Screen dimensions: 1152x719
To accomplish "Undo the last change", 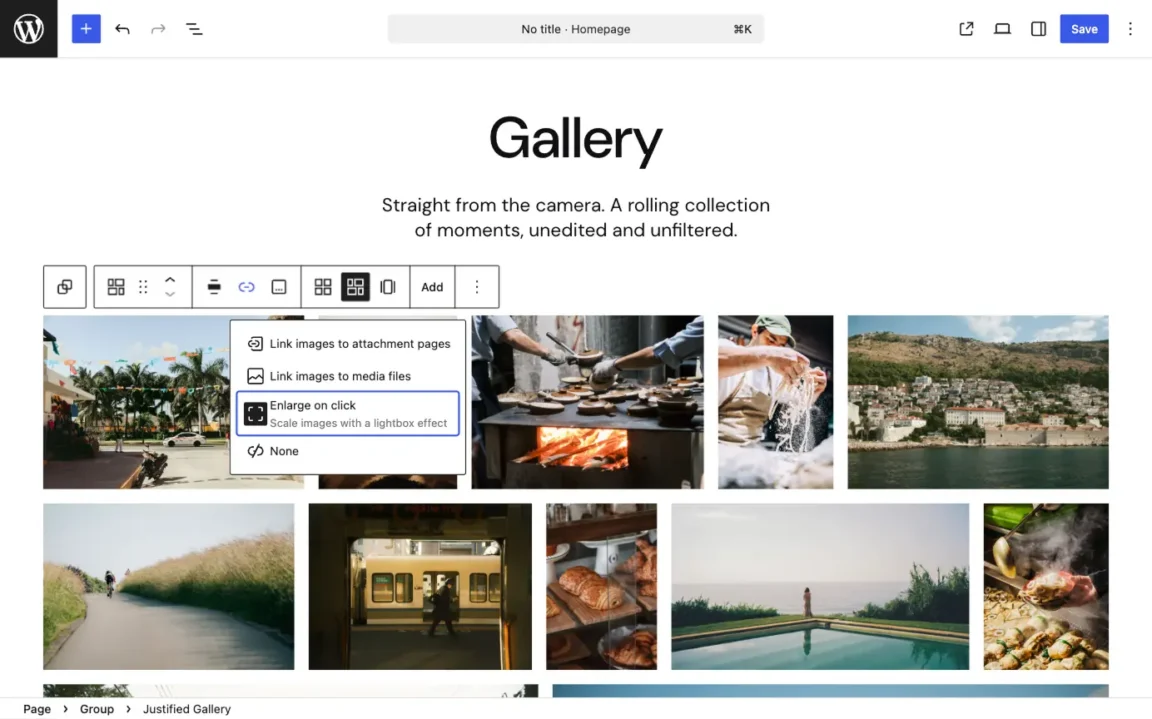I will [122, 29].
